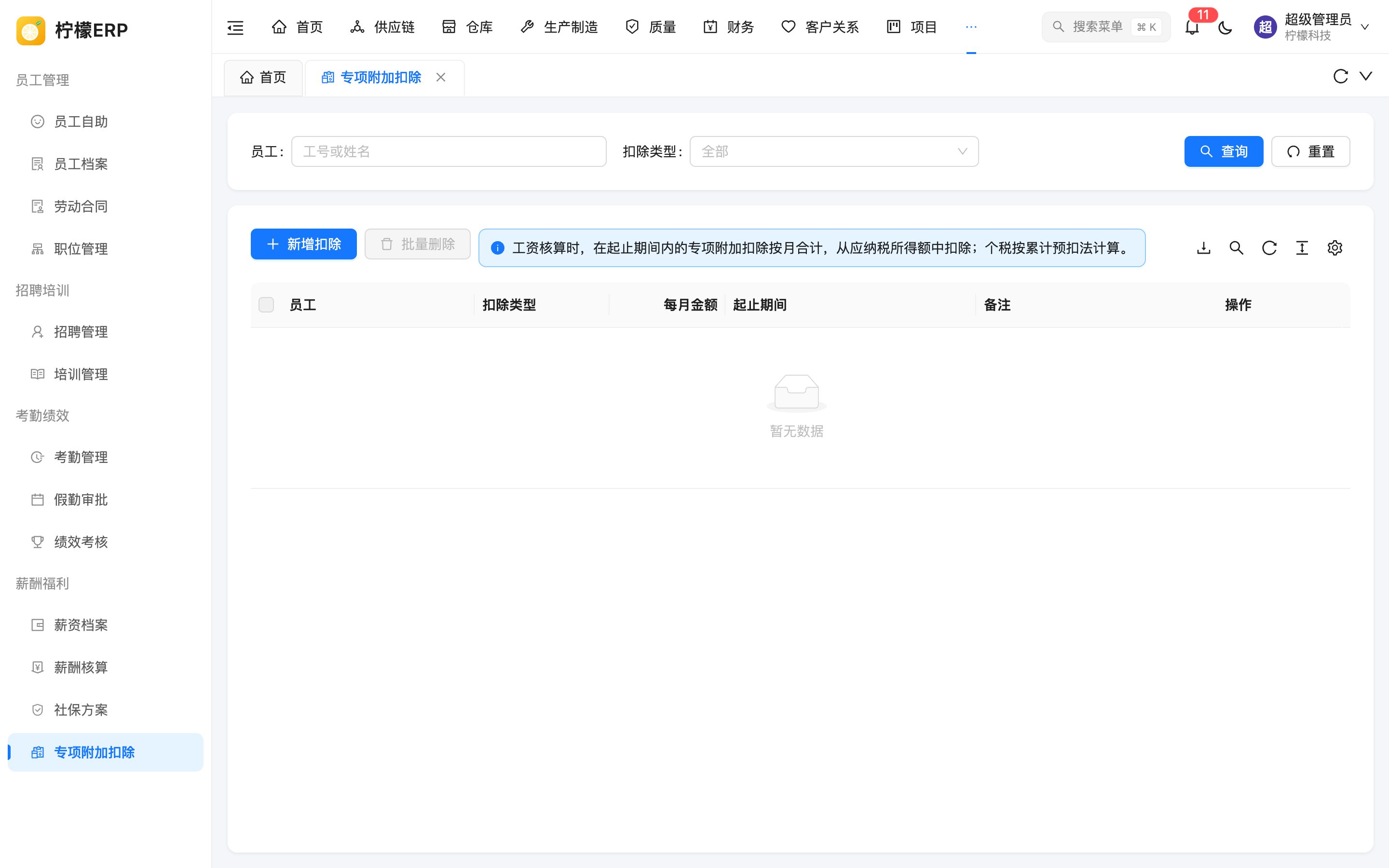
Task: Focus the 员工 工号或姓名 input
Action: (449, 151)
